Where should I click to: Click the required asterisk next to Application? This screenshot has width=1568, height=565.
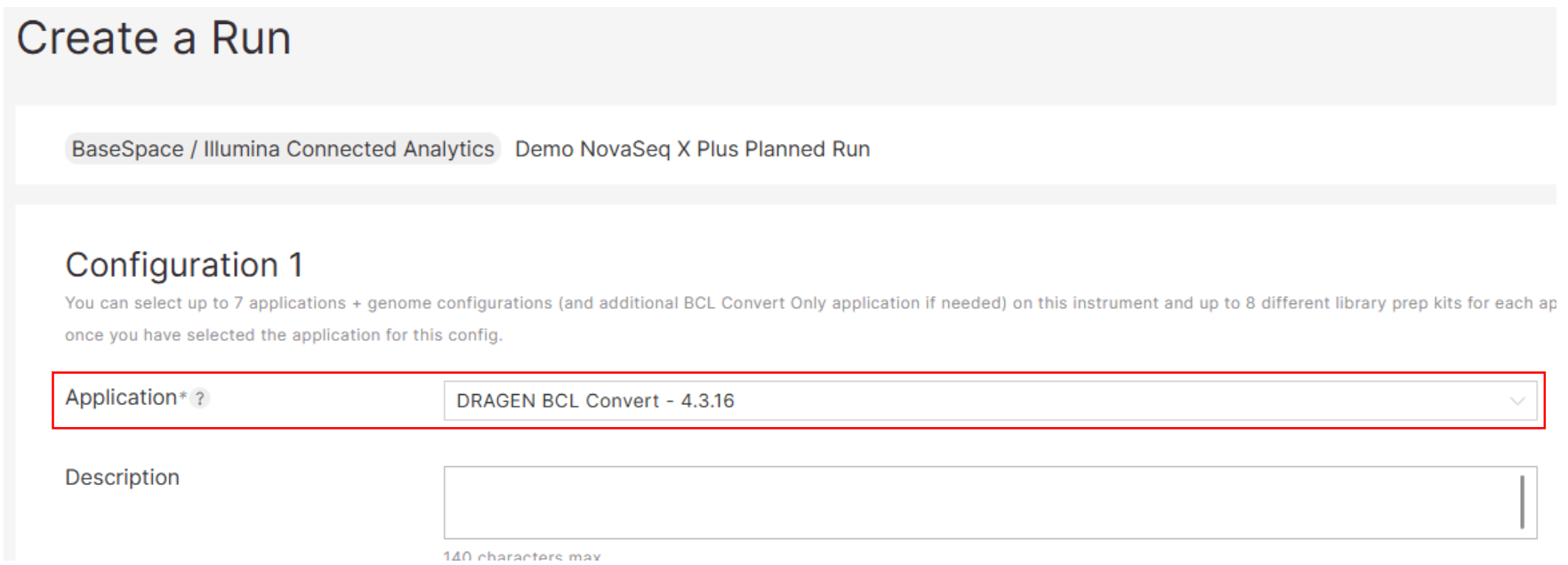click(x=183, y=395)
